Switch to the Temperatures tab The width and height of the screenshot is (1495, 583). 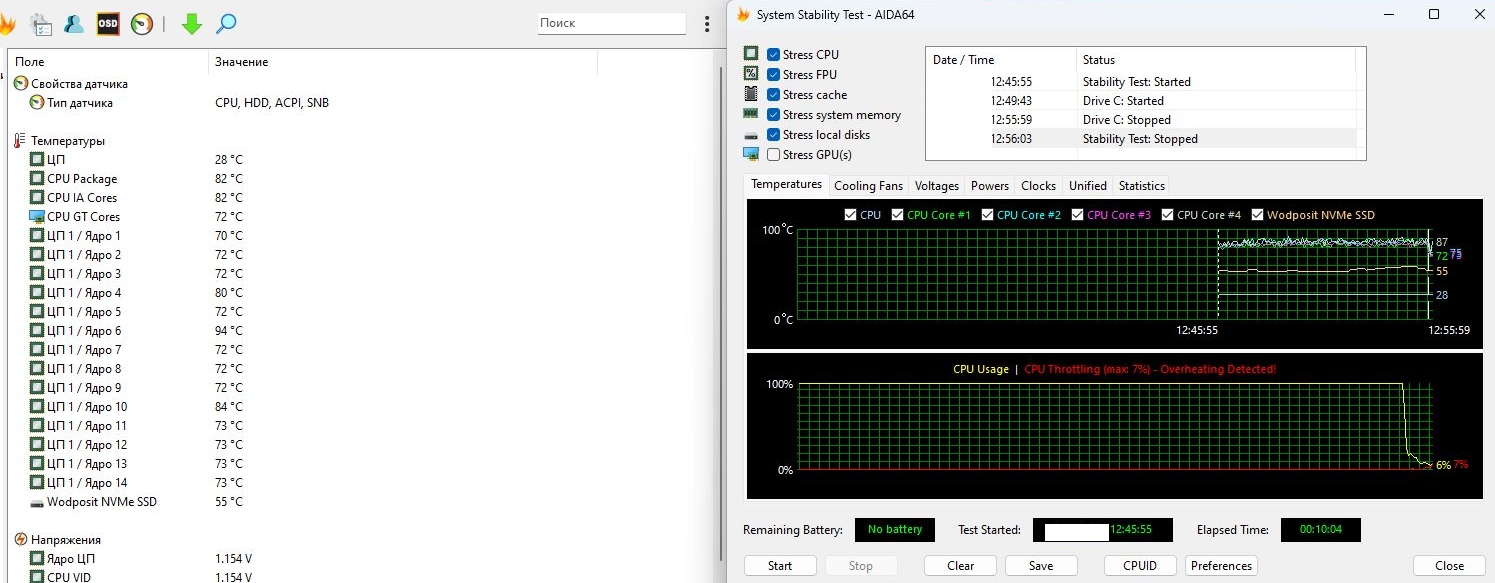pyautogui.click(x=787, y=185)
